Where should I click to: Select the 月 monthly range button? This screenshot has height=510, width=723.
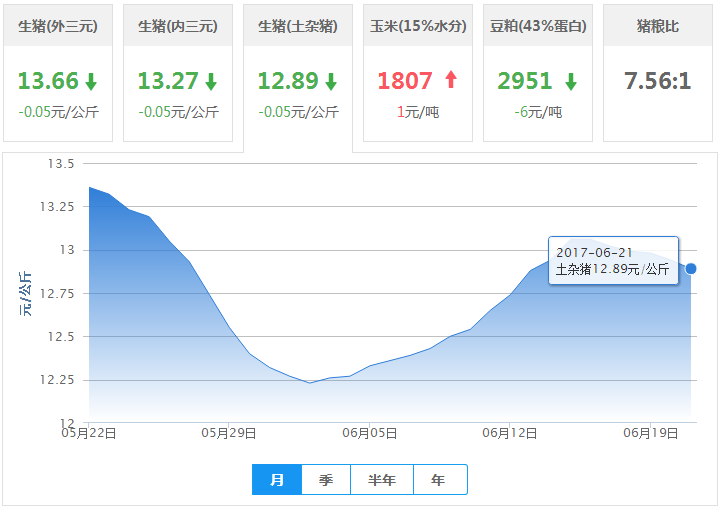click(277, 480)
